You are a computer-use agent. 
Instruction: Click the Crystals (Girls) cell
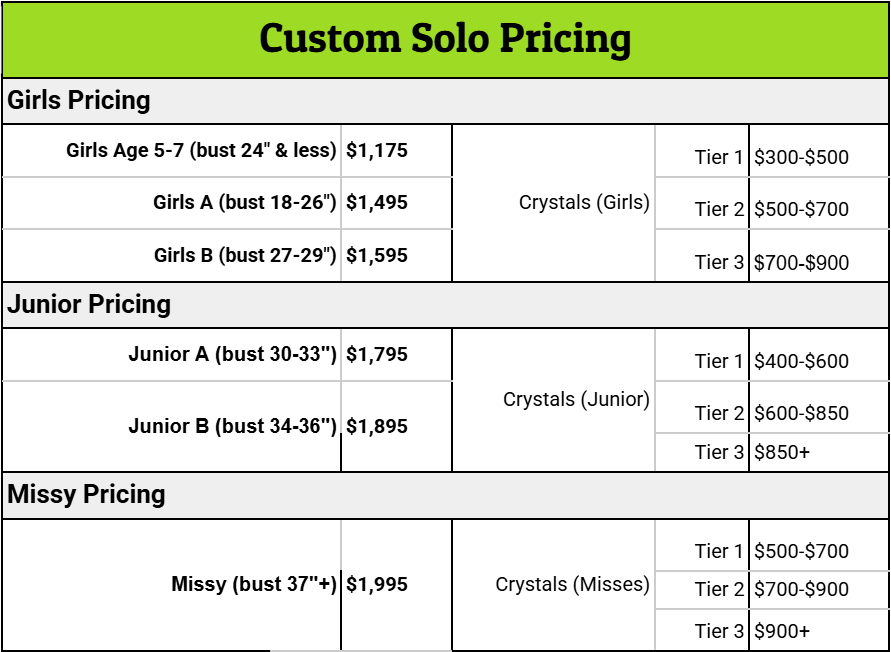[x=584, y=203]
